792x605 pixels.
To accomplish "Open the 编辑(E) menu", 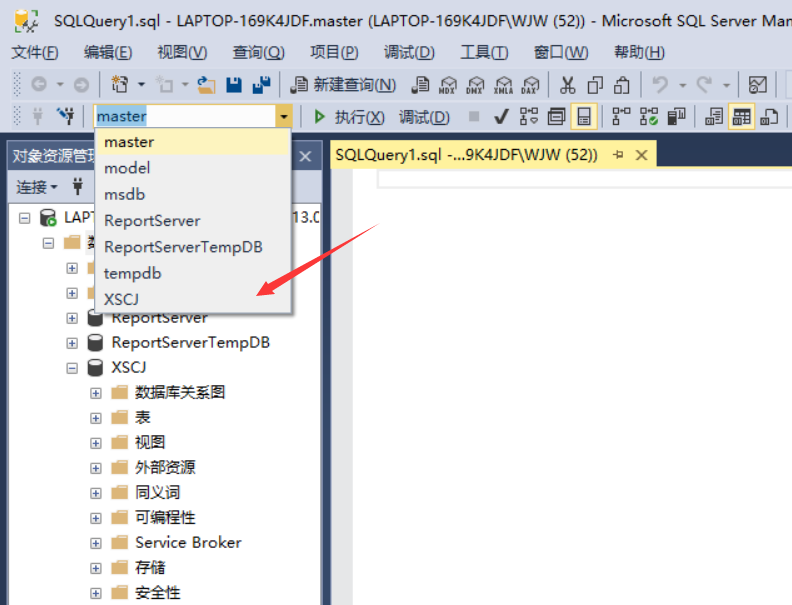I will point(108,52).
